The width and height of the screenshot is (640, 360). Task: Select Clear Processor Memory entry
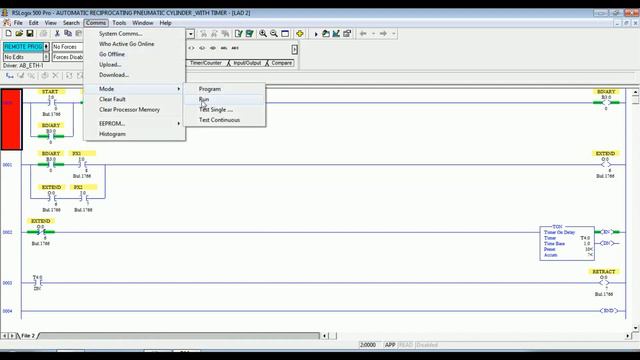(x=134, y=109)
